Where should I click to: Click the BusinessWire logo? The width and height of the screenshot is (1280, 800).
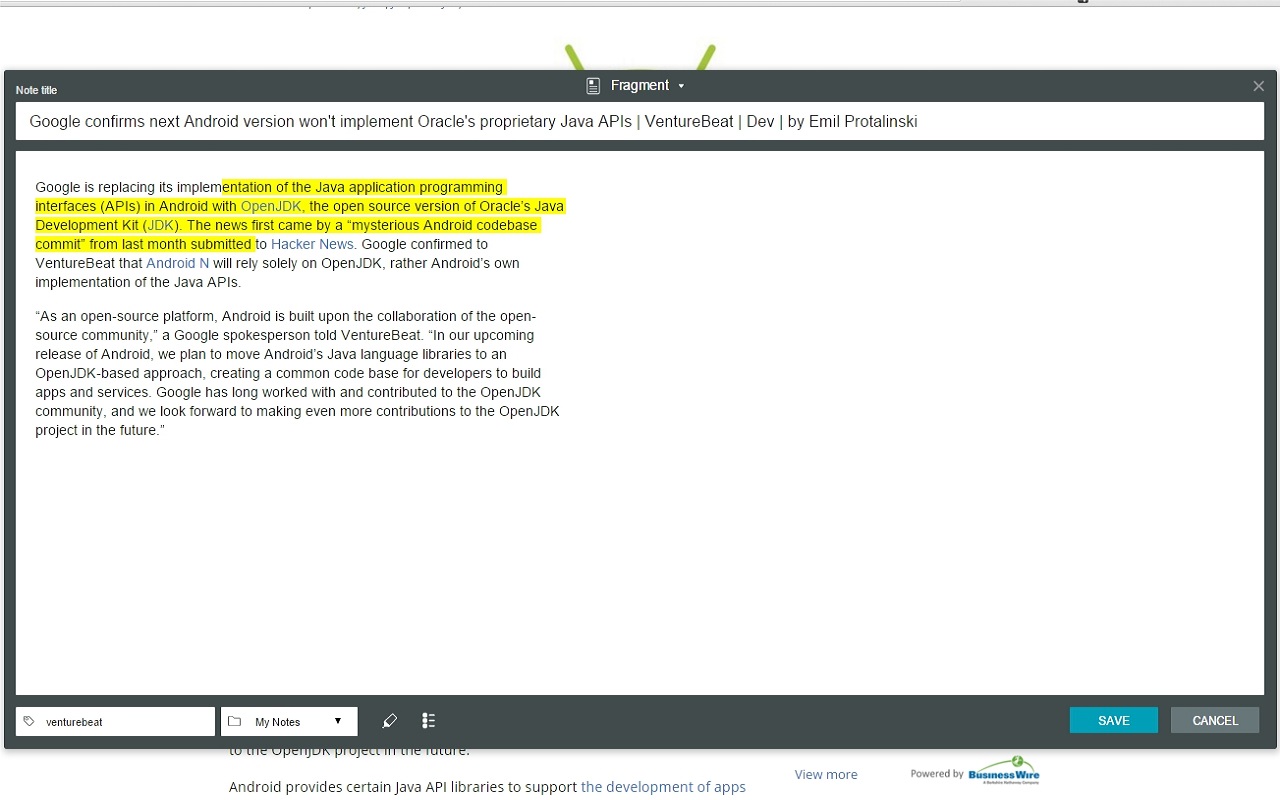1002,771
